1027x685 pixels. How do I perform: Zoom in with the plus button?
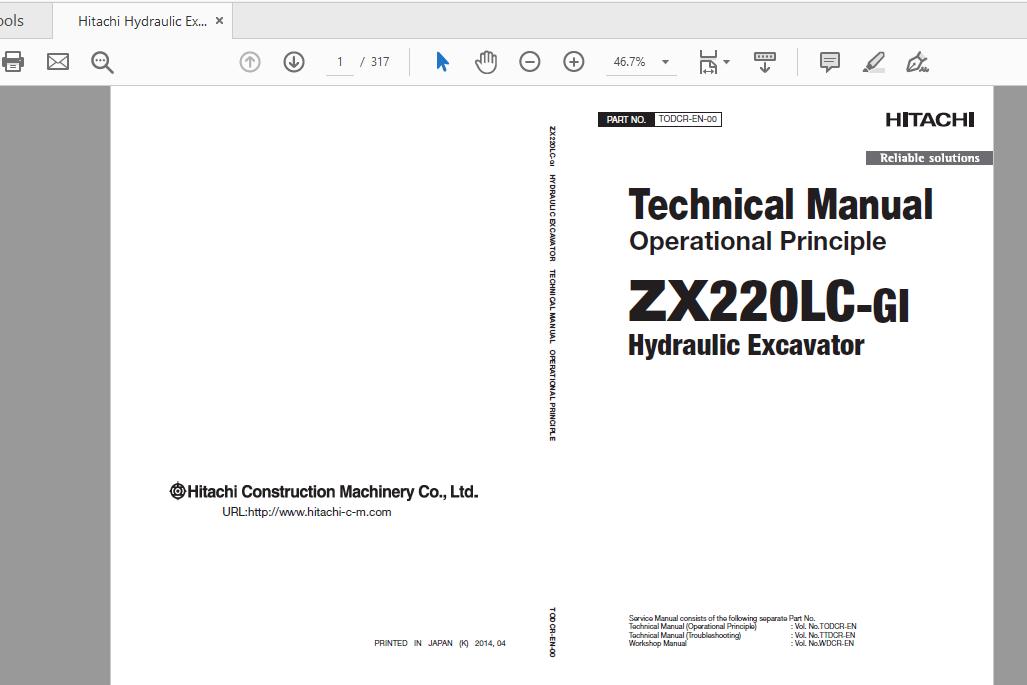pyautogui.click(x=573, y=62)
